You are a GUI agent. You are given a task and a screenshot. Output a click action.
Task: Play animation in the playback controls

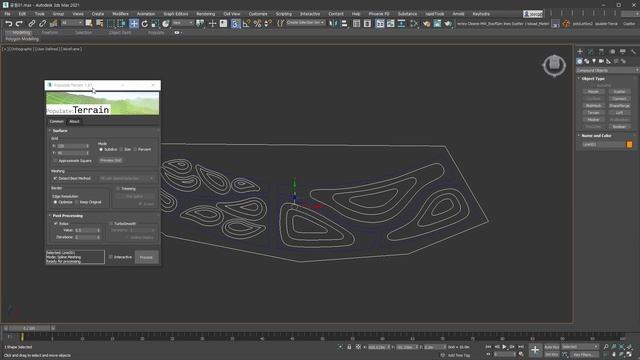pyautogui.click(x=504, y=347)
